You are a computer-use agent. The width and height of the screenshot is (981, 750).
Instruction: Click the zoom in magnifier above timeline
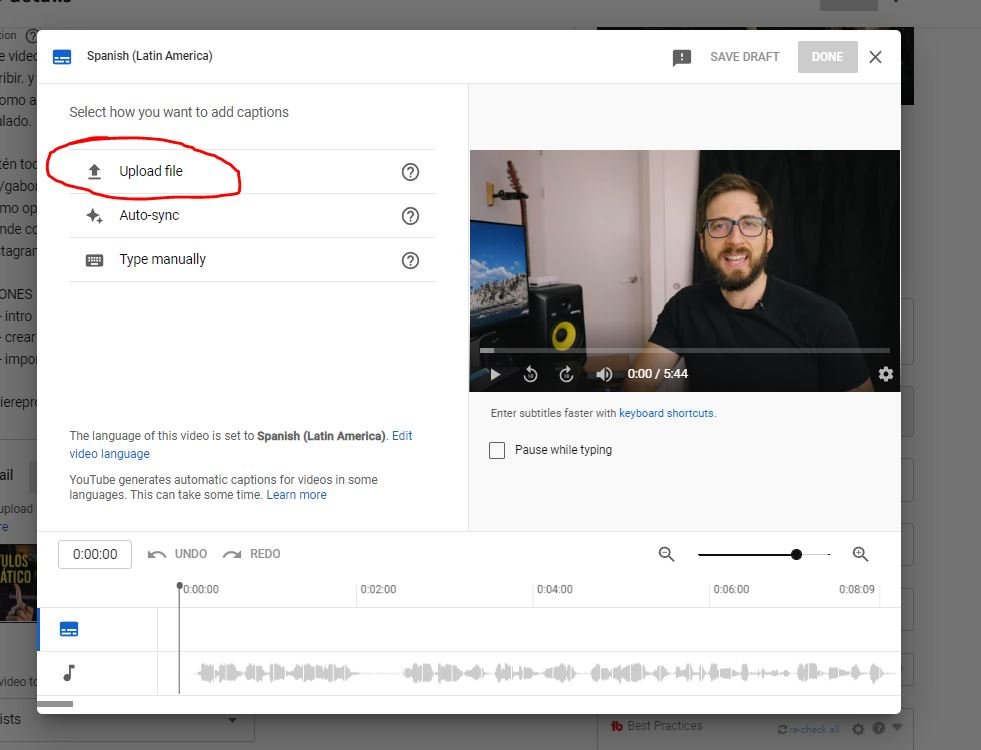860,553
